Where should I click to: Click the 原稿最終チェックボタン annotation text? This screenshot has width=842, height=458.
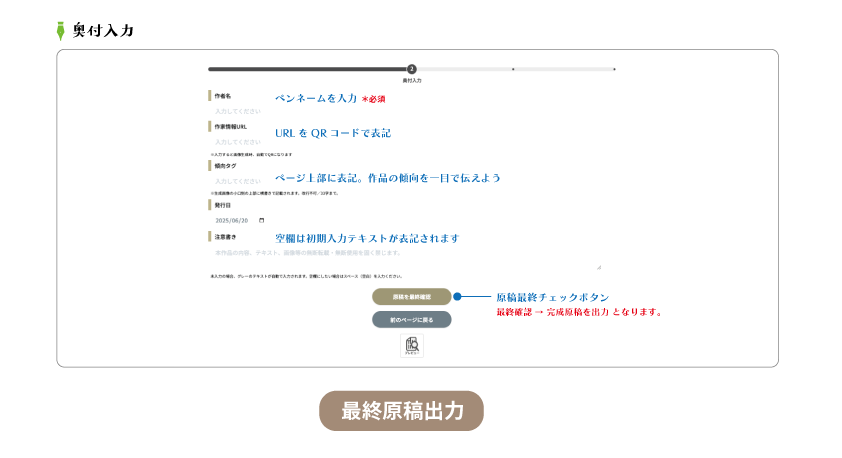[552, 298]
